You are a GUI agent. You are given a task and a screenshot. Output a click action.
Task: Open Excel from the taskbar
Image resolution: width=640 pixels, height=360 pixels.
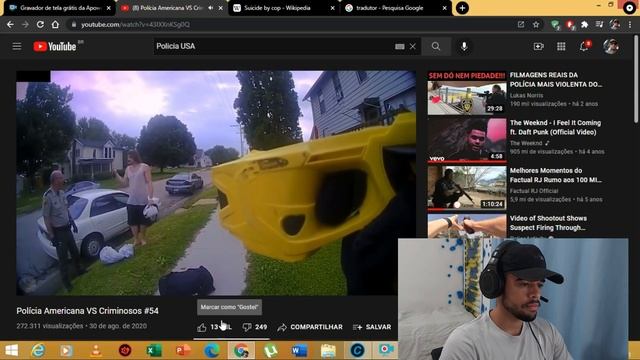pyautogui.click(x=154, y=351)
